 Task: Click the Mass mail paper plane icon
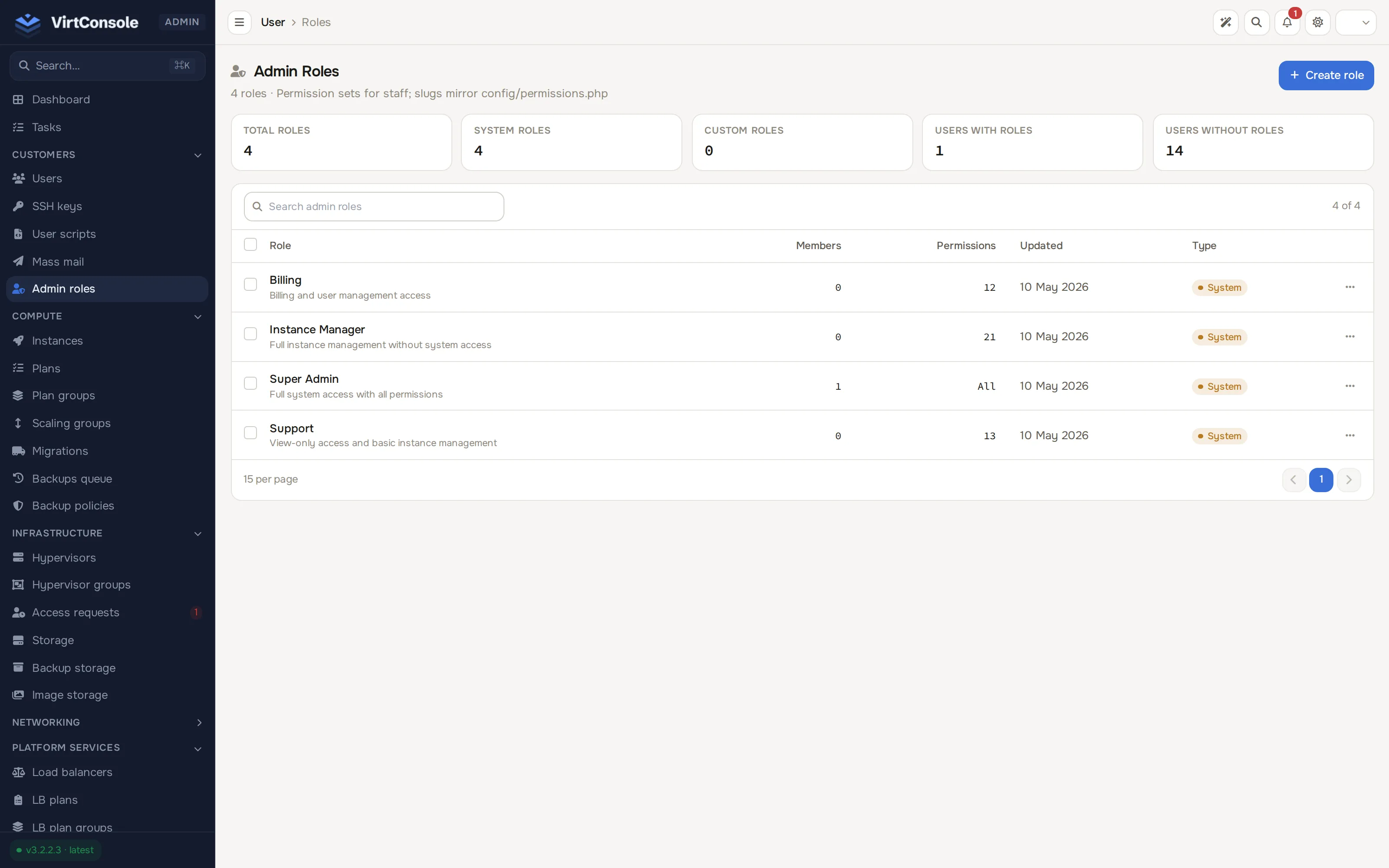point(18,261)
